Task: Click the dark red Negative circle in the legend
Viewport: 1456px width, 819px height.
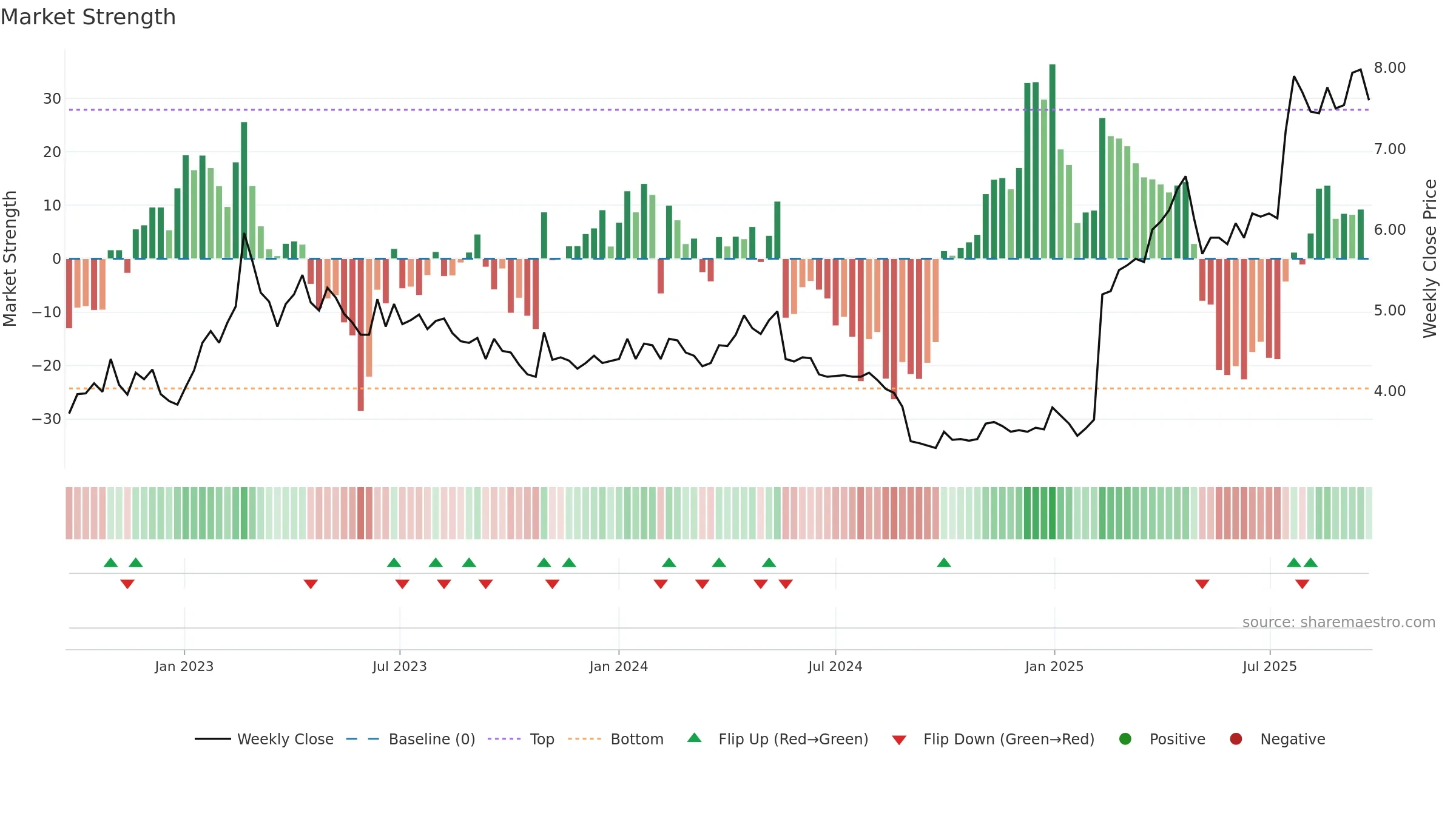Action: (1236, 739)
